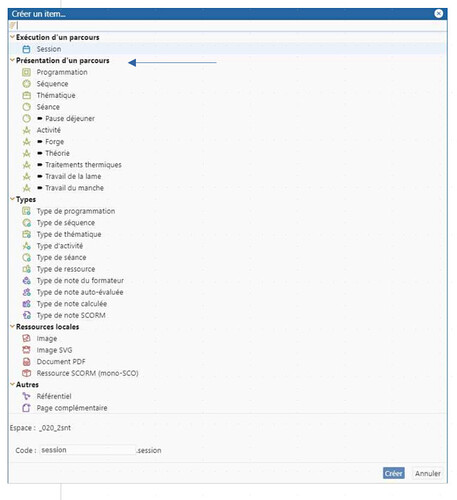Image resolution: width=457 pixels, height=500 pixels.
Task: Select the Type de note calculée icon
Action: [x=26, y=304]
